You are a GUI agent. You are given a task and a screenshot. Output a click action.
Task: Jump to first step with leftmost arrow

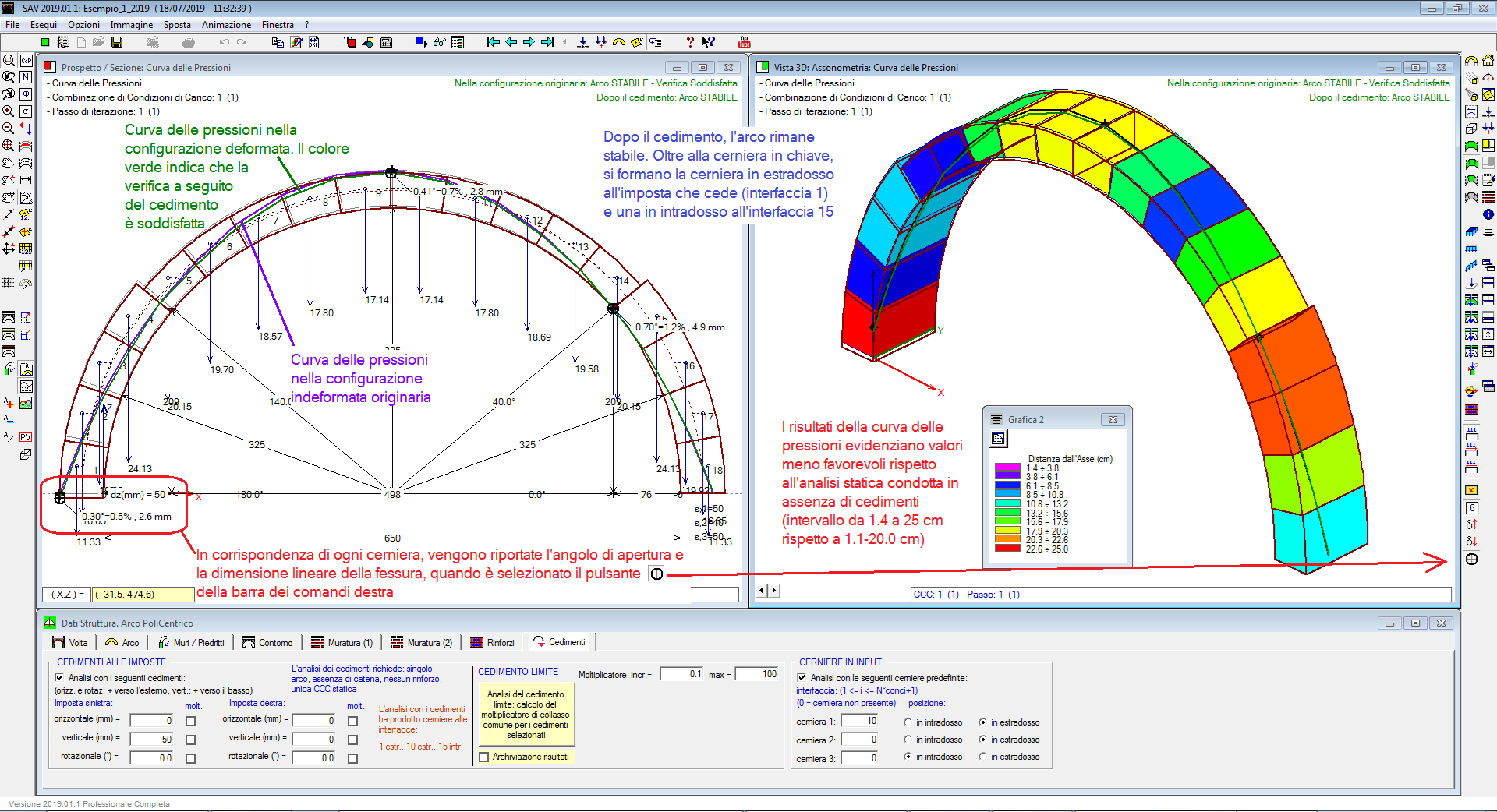tap(493, 42)
